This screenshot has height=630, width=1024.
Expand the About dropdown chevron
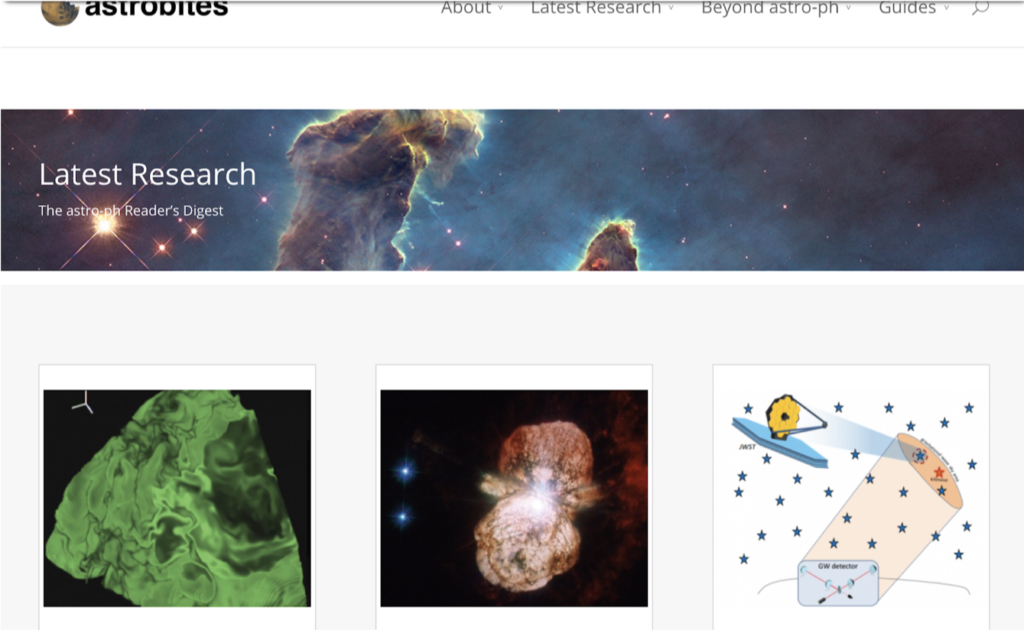click(501, 8)
